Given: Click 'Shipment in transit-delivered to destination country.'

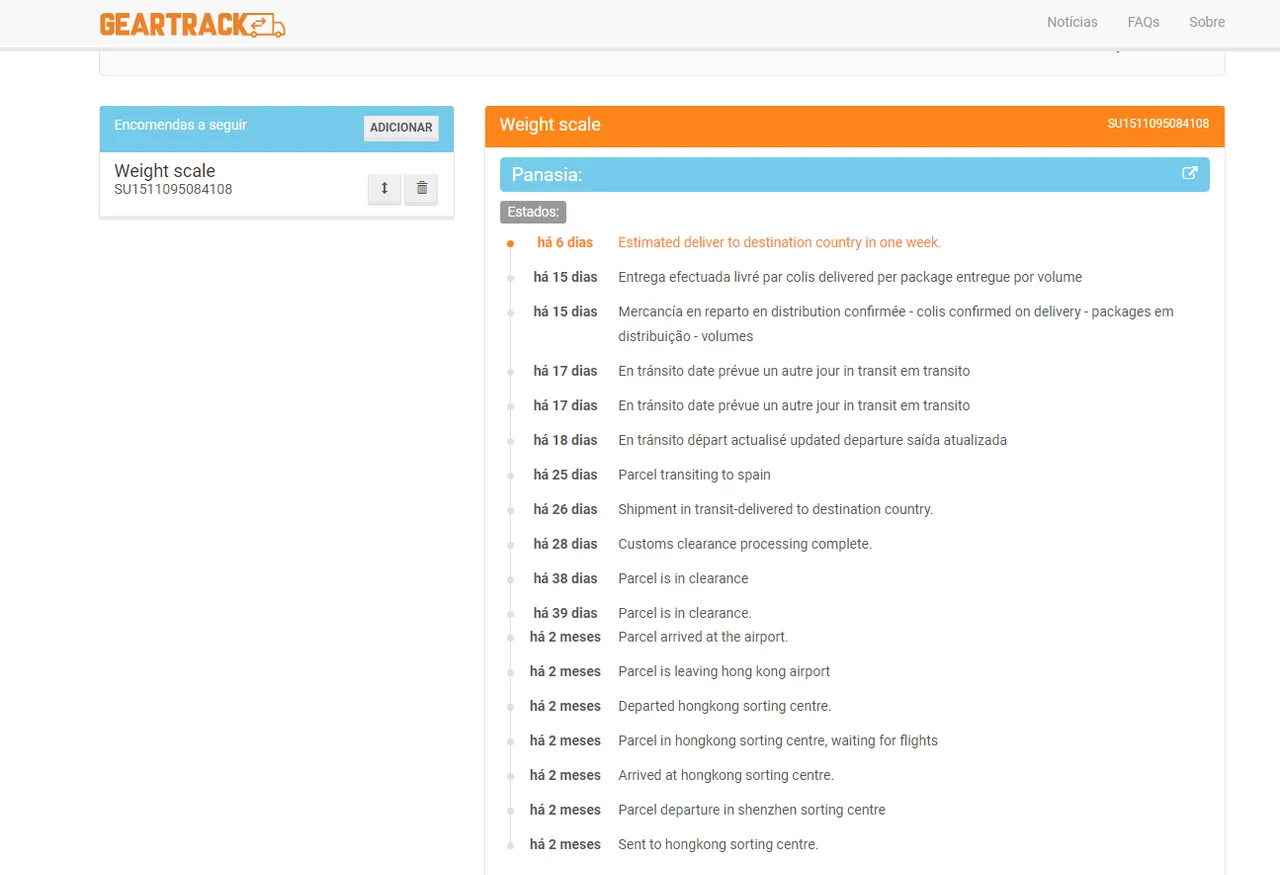Looking at the screenshot, I should (x=776, y=510).
